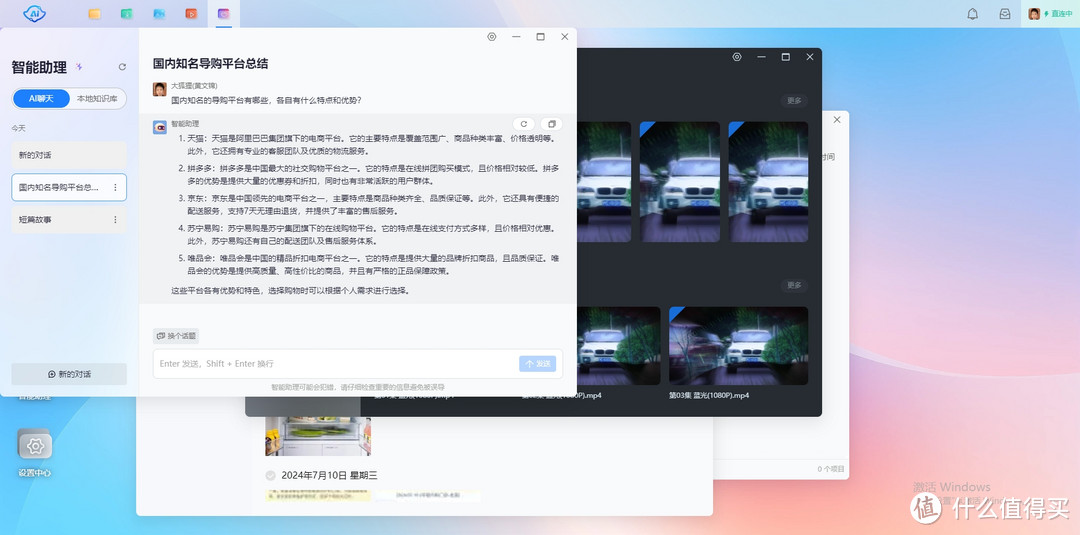Maximize the 智能助理 assistant window

click(x=540, y=37)
